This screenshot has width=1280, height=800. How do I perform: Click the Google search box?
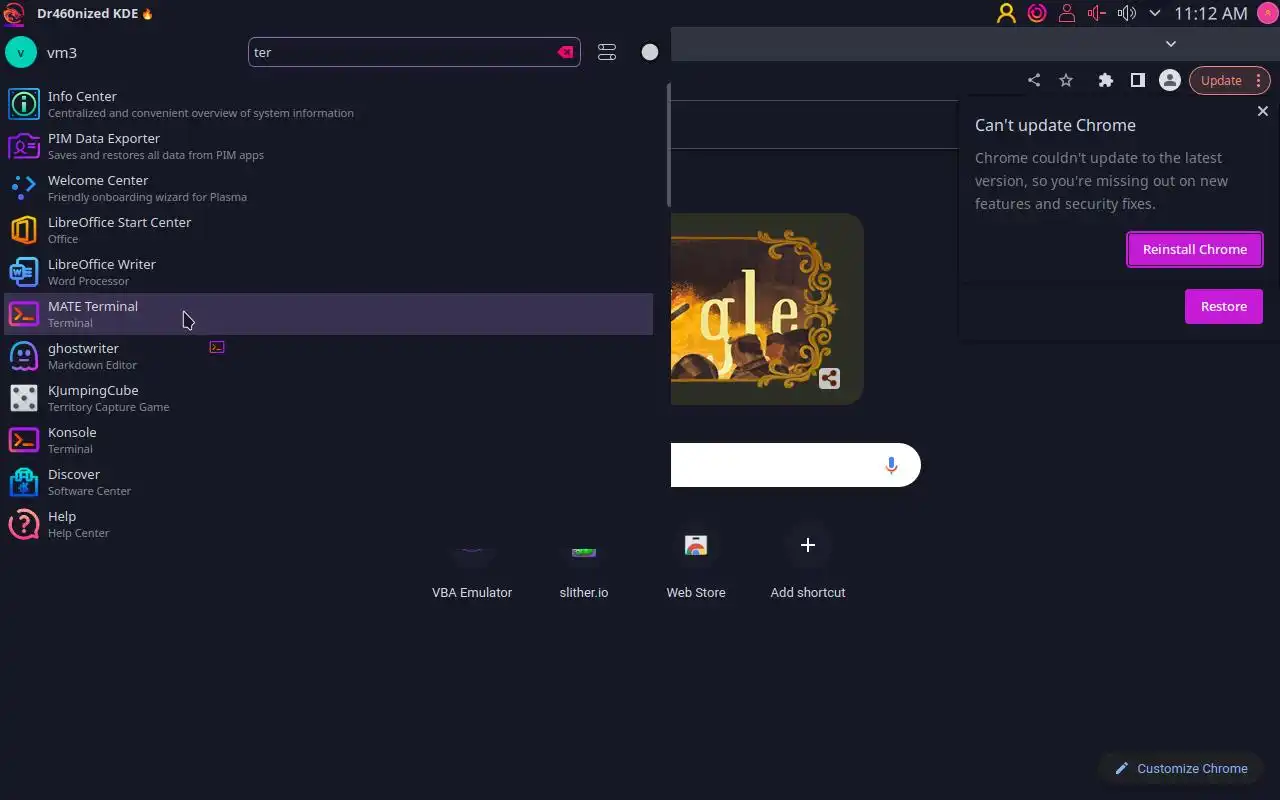795,465
